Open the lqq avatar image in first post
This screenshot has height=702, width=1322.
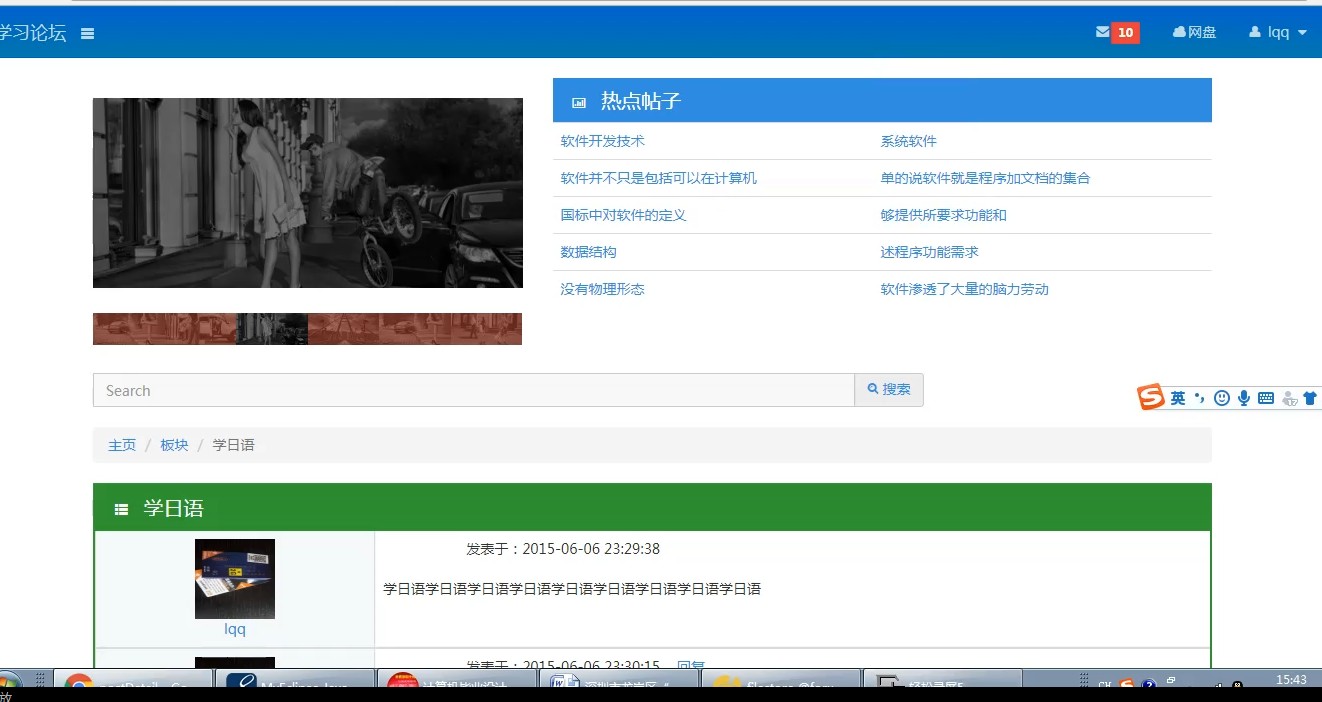pos(235,579)
